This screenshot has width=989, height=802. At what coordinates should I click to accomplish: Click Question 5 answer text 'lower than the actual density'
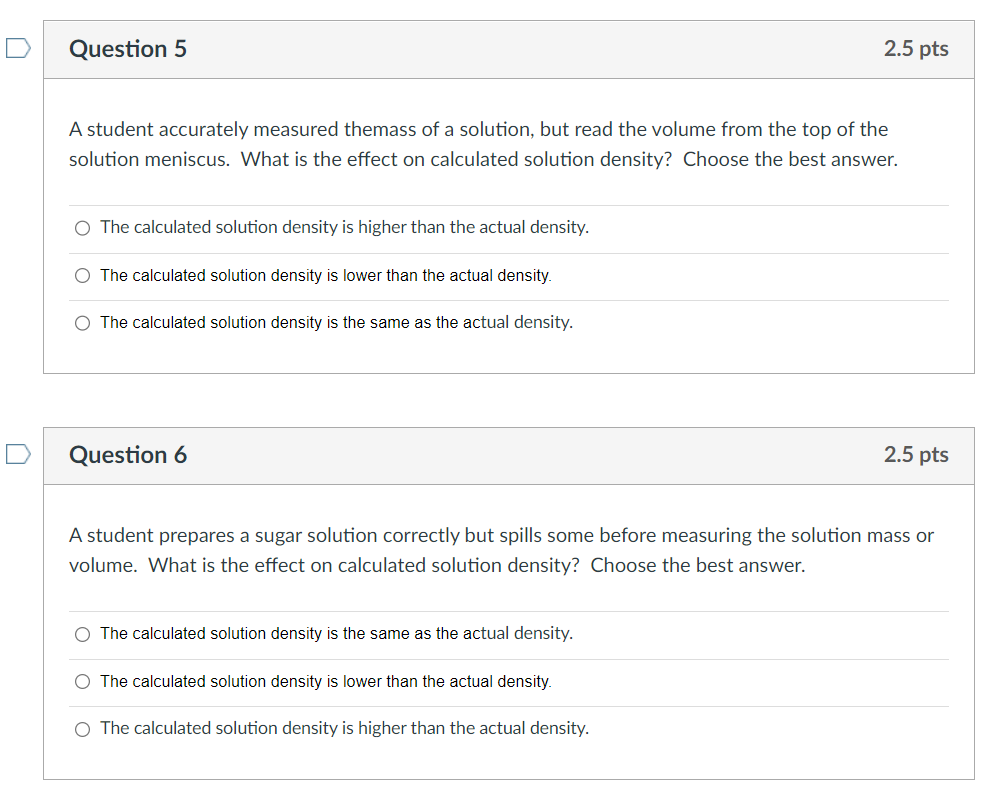(447, 276)
